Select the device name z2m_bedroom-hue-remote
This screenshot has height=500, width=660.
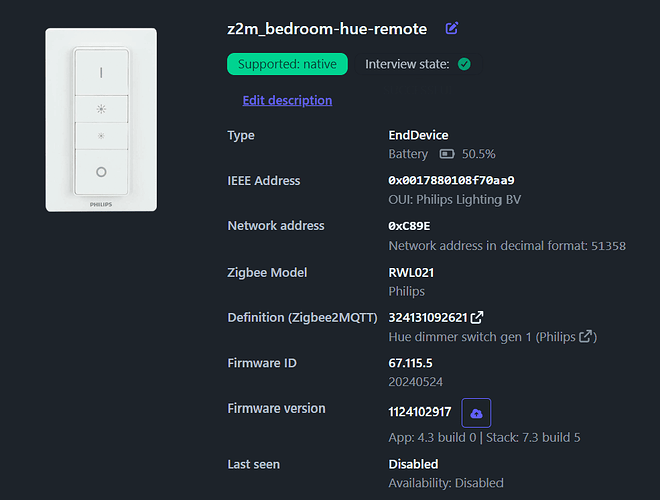[x=327, y=29]
